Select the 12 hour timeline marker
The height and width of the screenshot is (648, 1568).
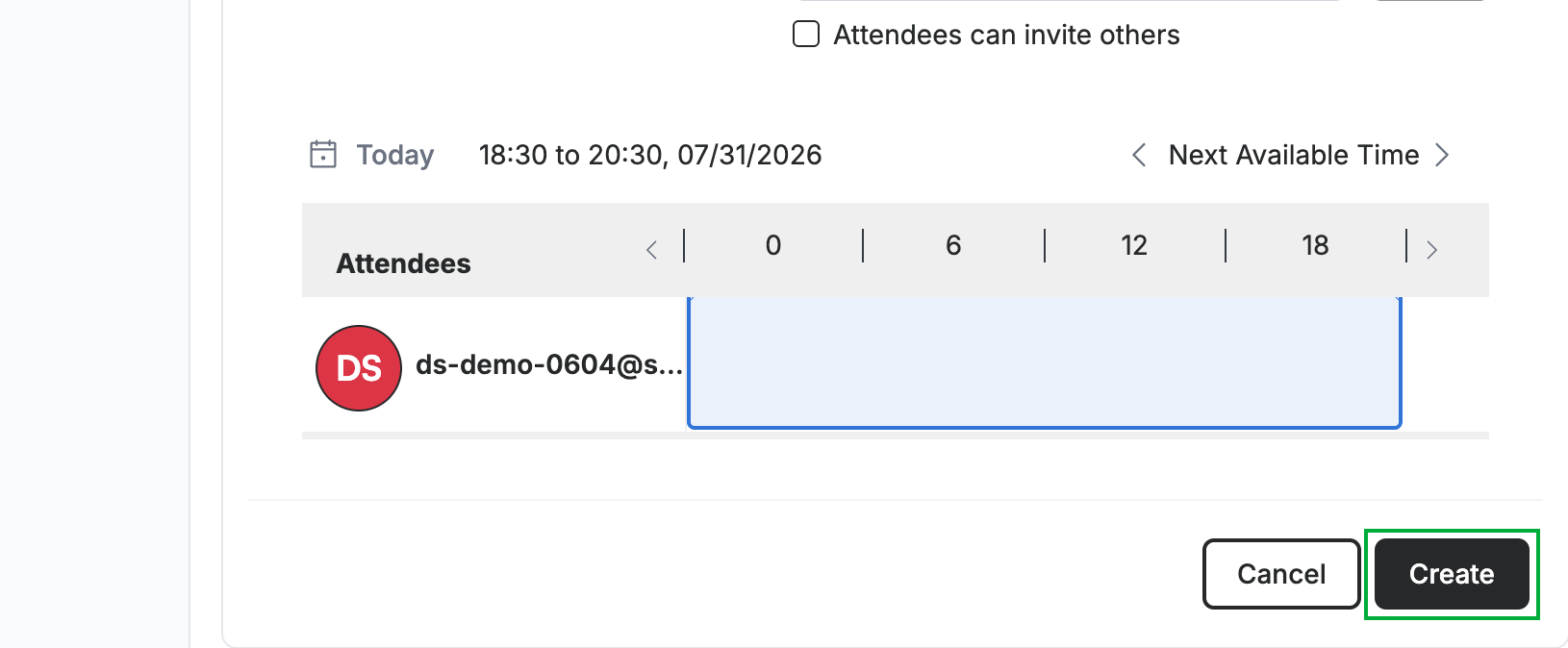tap(1134, 245)
